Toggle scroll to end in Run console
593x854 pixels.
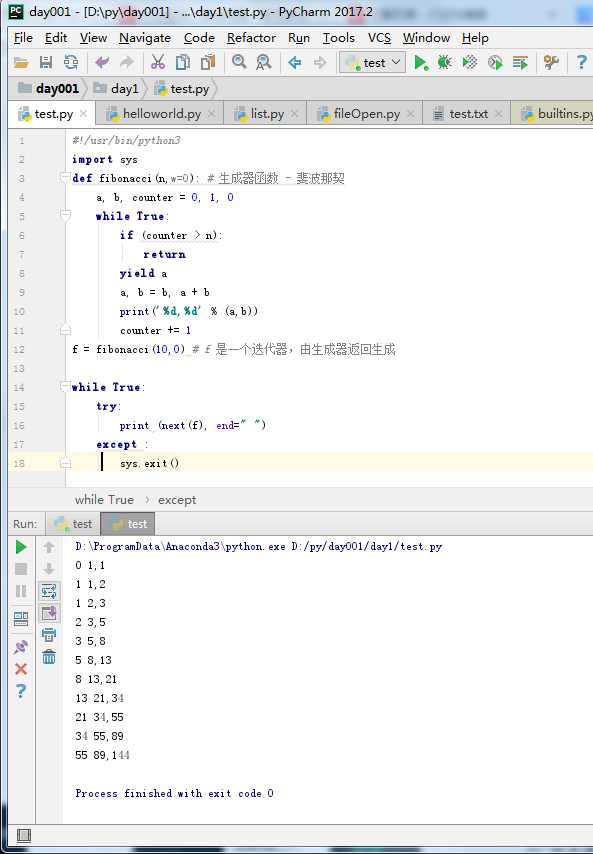pyautogui.click(x=48, y=613)
